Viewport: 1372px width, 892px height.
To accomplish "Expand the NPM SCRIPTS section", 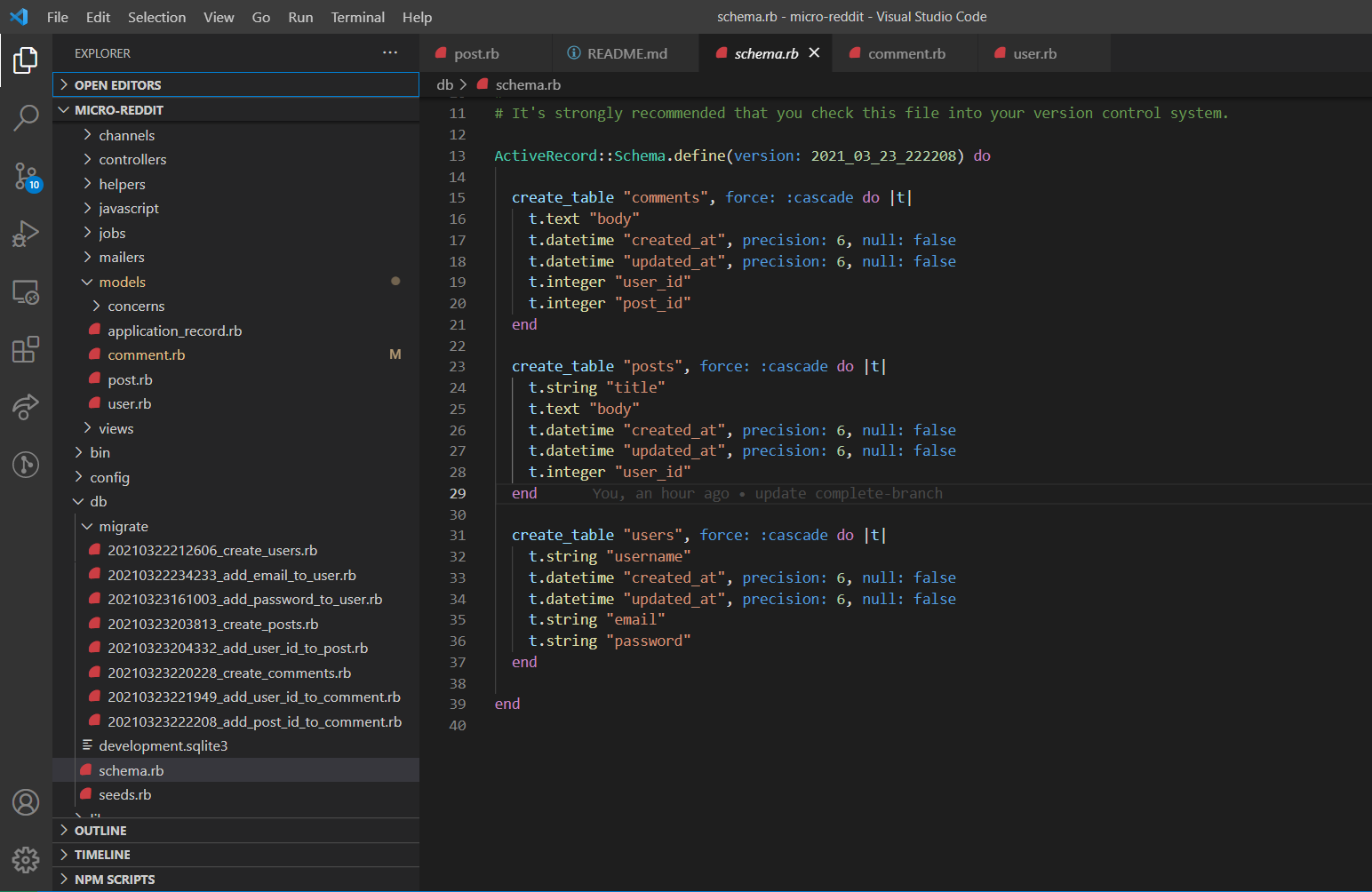I will pyautogui.click(x=235, y=880).
